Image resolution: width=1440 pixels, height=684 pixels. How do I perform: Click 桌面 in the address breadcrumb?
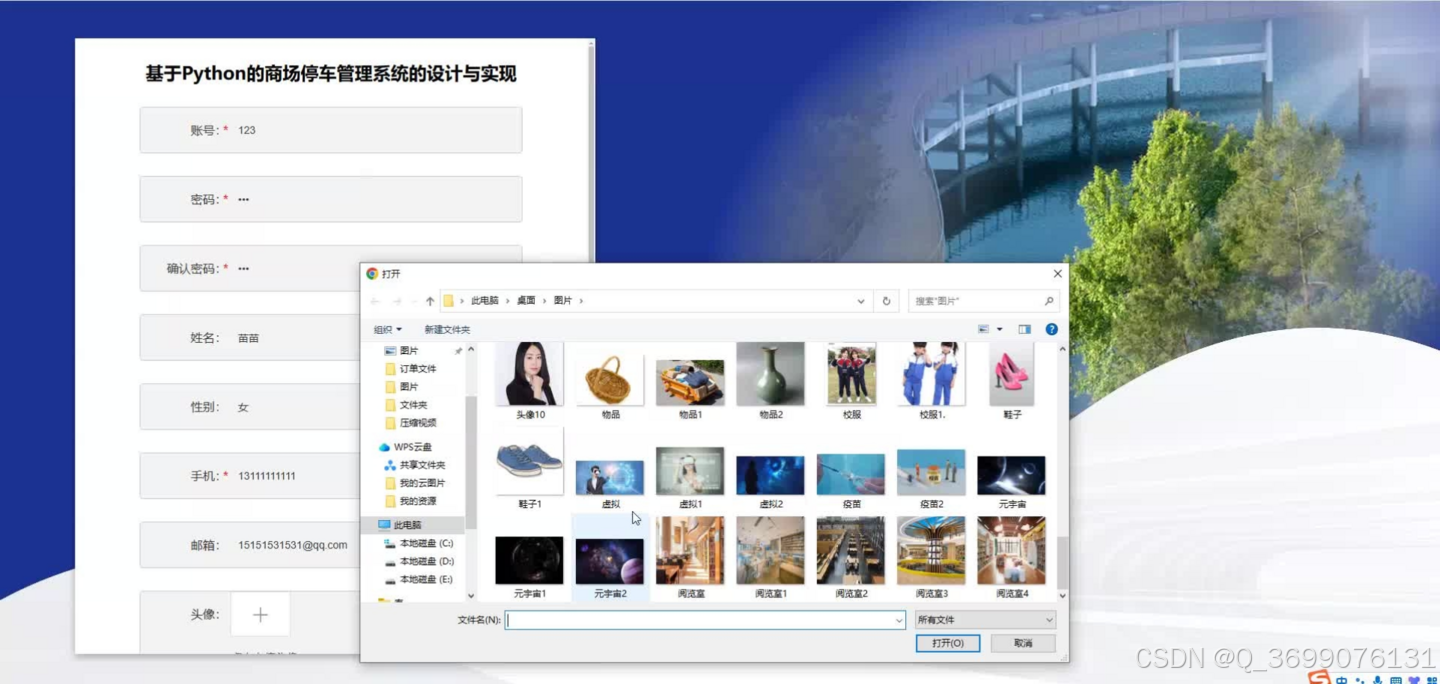click(x=526, y=301)
